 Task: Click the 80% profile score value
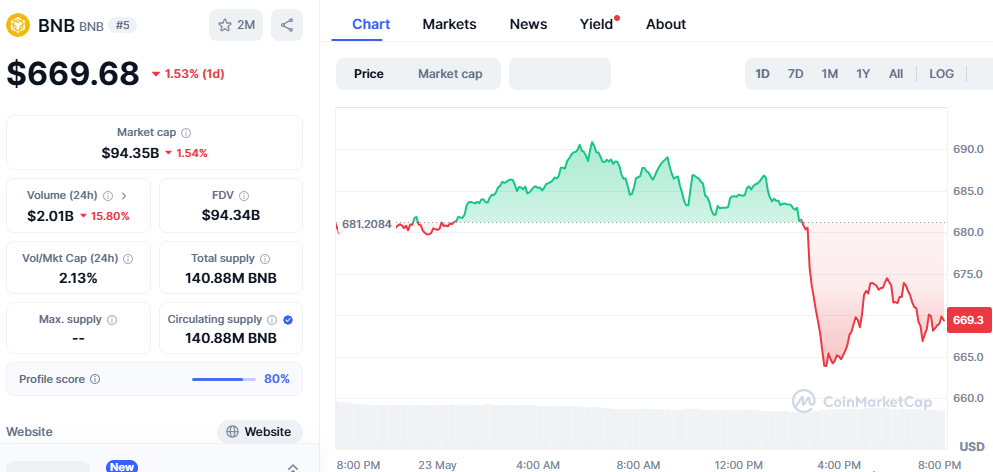coord(277,380)
